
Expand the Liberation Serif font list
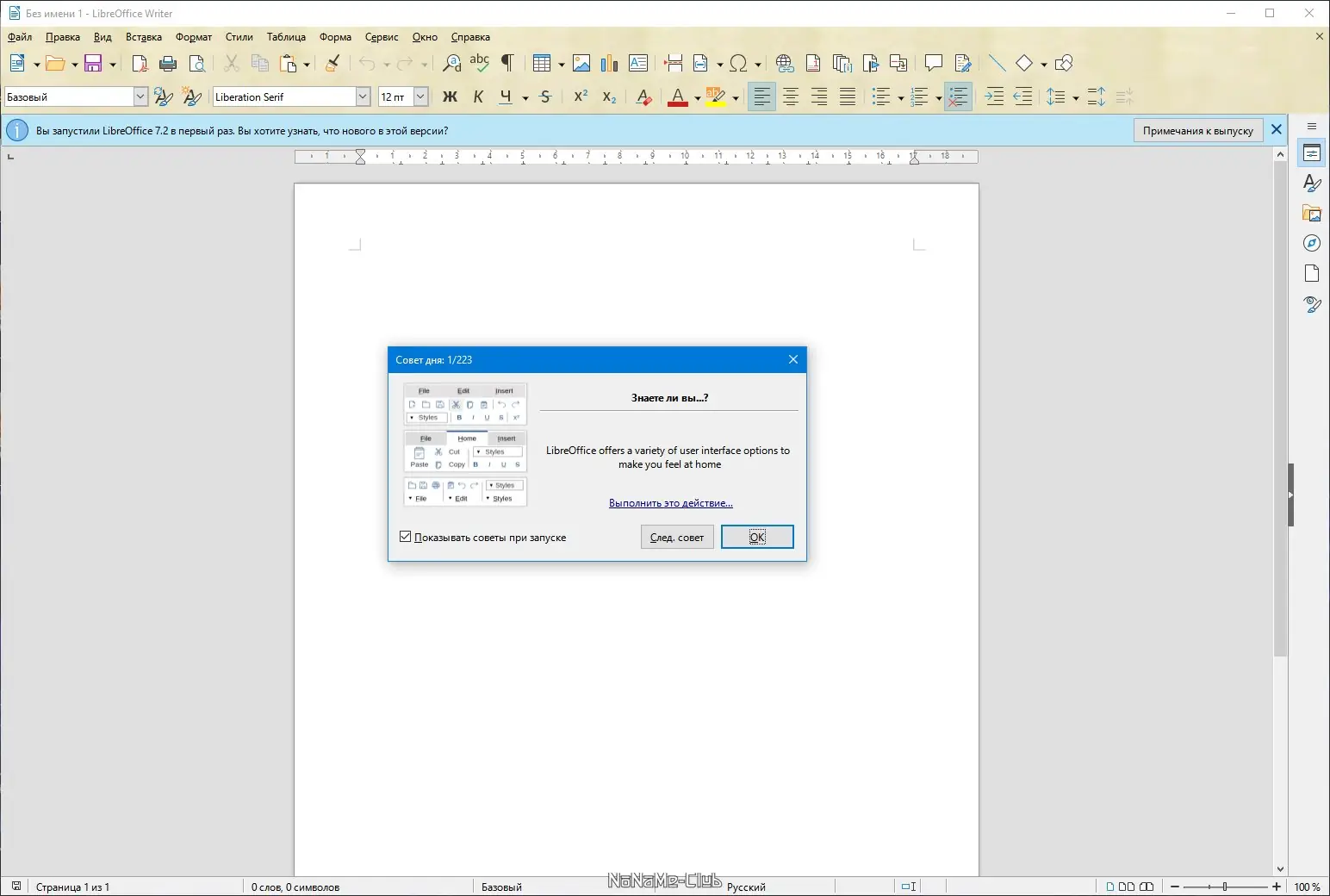tap(363, 97)
